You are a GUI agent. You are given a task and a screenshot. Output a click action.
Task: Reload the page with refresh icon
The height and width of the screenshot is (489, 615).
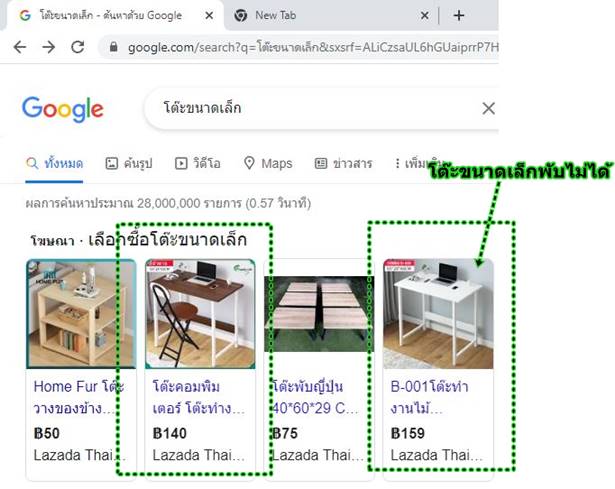point(78,47)
